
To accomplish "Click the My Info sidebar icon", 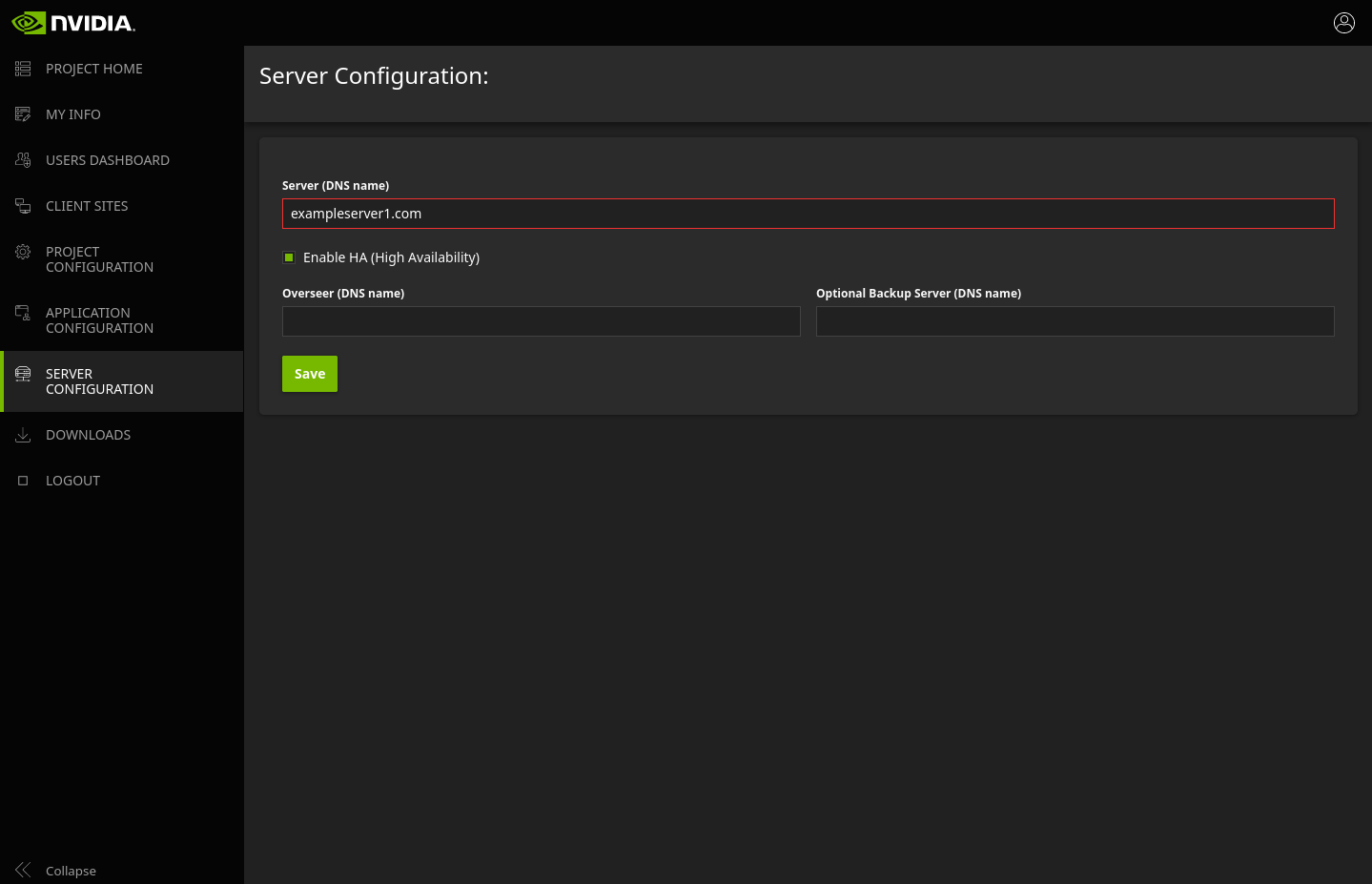I will point(23,114).
